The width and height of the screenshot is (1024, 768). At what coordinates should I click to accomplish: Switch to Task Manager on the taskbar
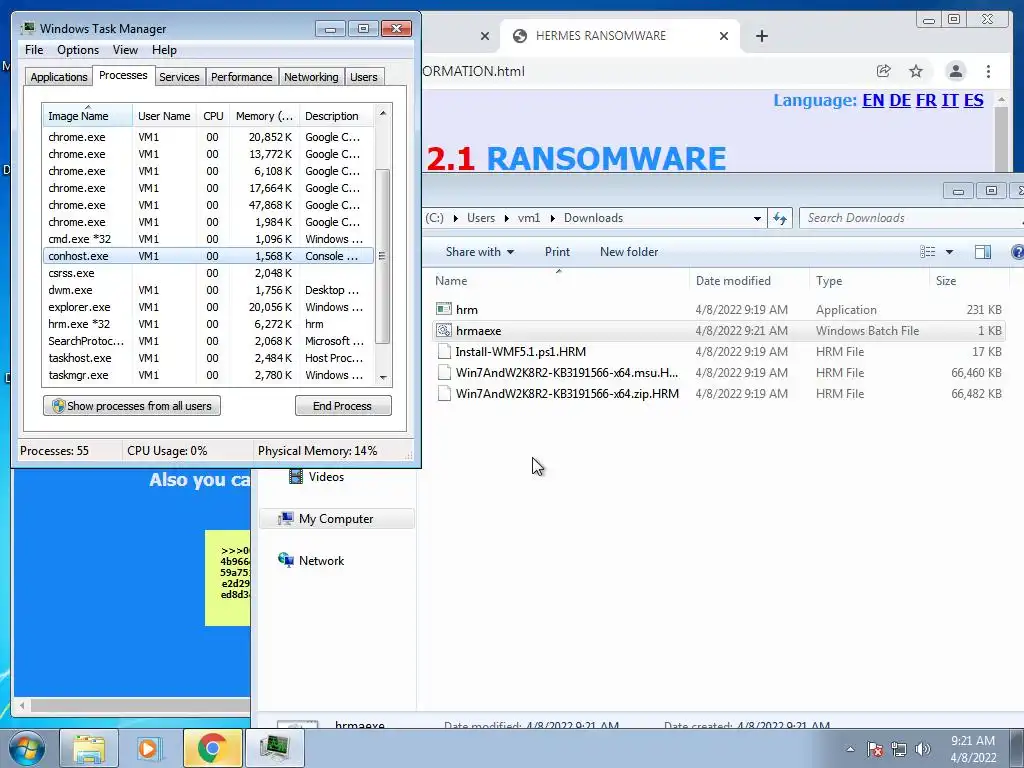274,748
